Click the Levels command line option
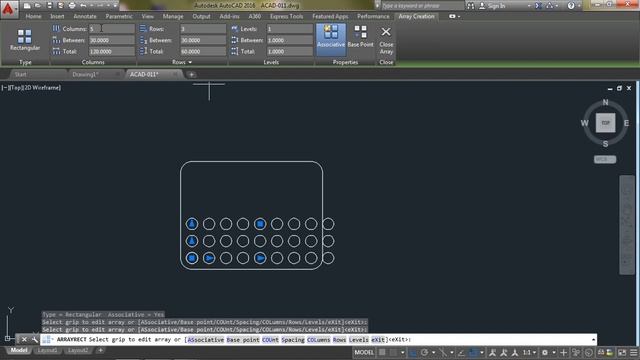Image resolution: width=640 pixels, height=360 pixels. click(x=358, y=340)
